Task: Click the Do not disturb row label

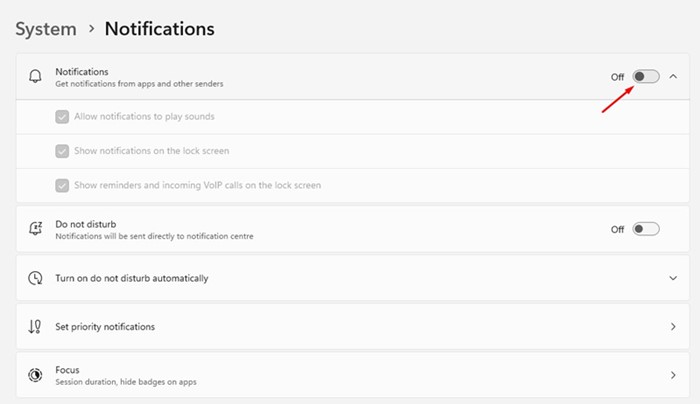Action: 86,224
